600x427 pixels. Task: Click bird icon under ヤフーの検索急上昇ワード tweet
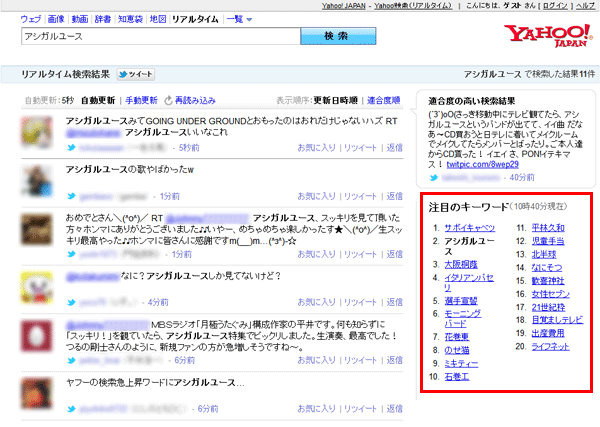[71, 409]
